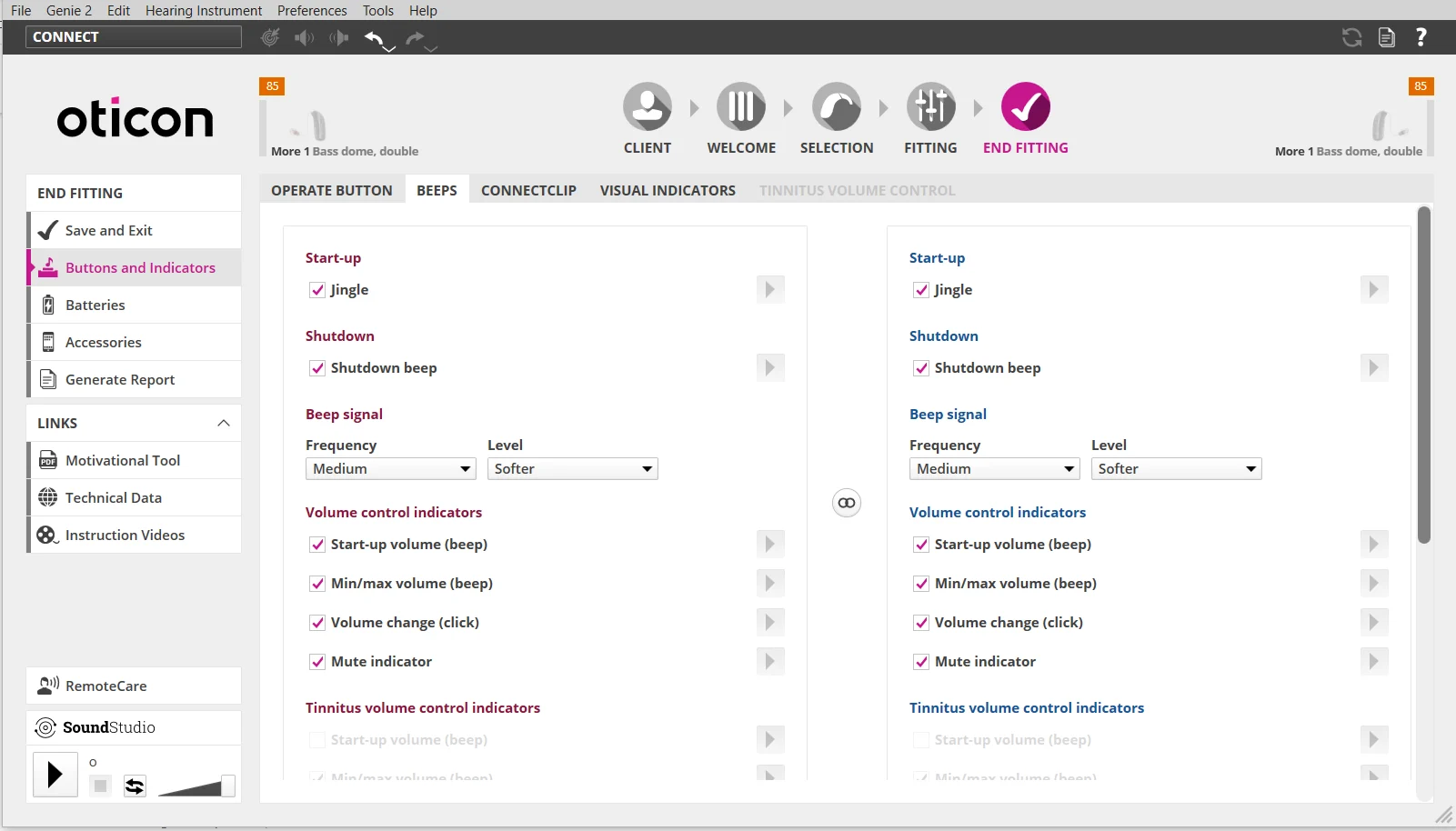Viewport: 1456px width, 831px height.
Task: Open the Fitting step icon
Action: point(930,107)
